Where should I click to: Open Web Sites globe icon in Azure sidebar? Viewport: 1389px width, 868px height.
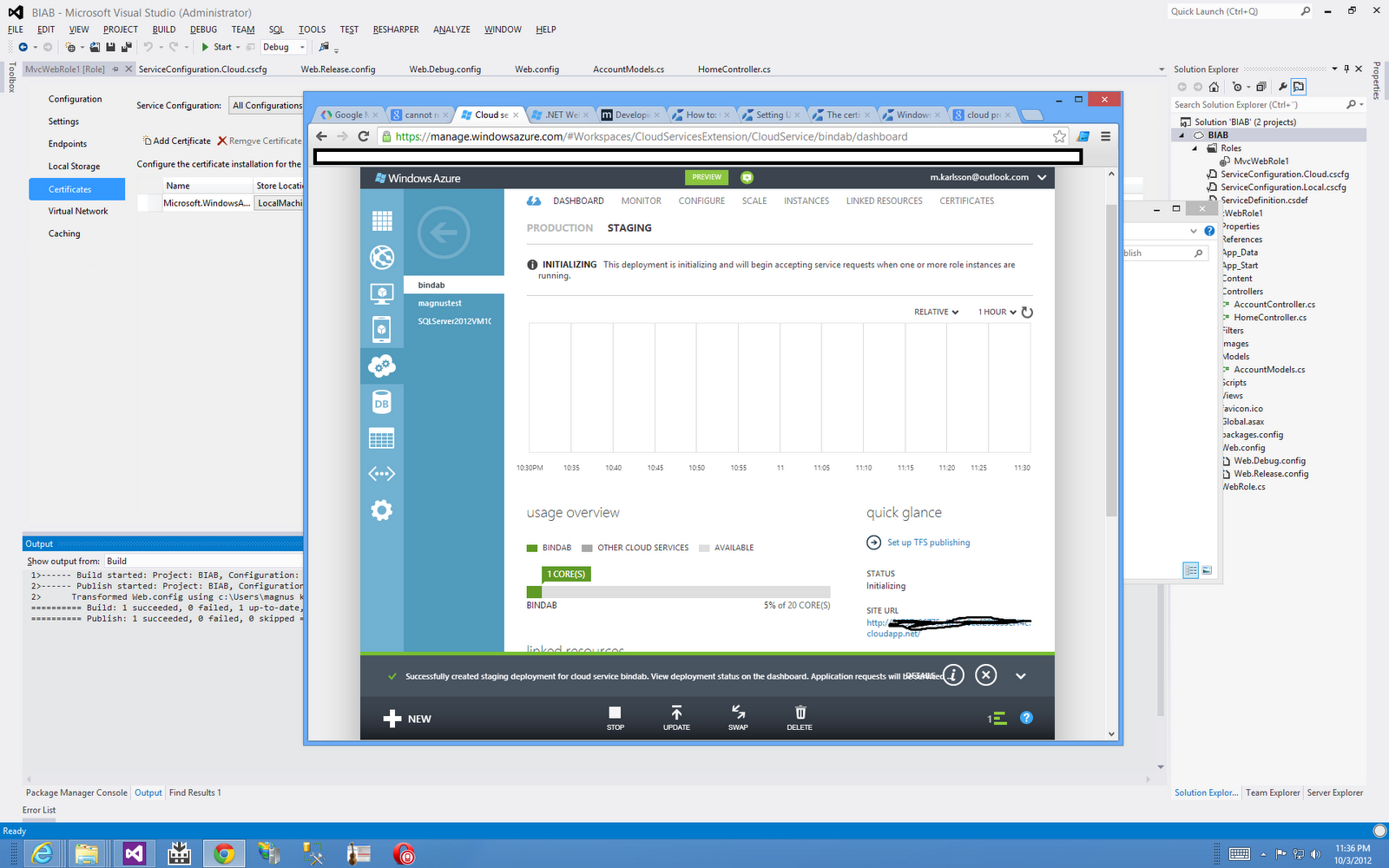(x=382, y=257)
